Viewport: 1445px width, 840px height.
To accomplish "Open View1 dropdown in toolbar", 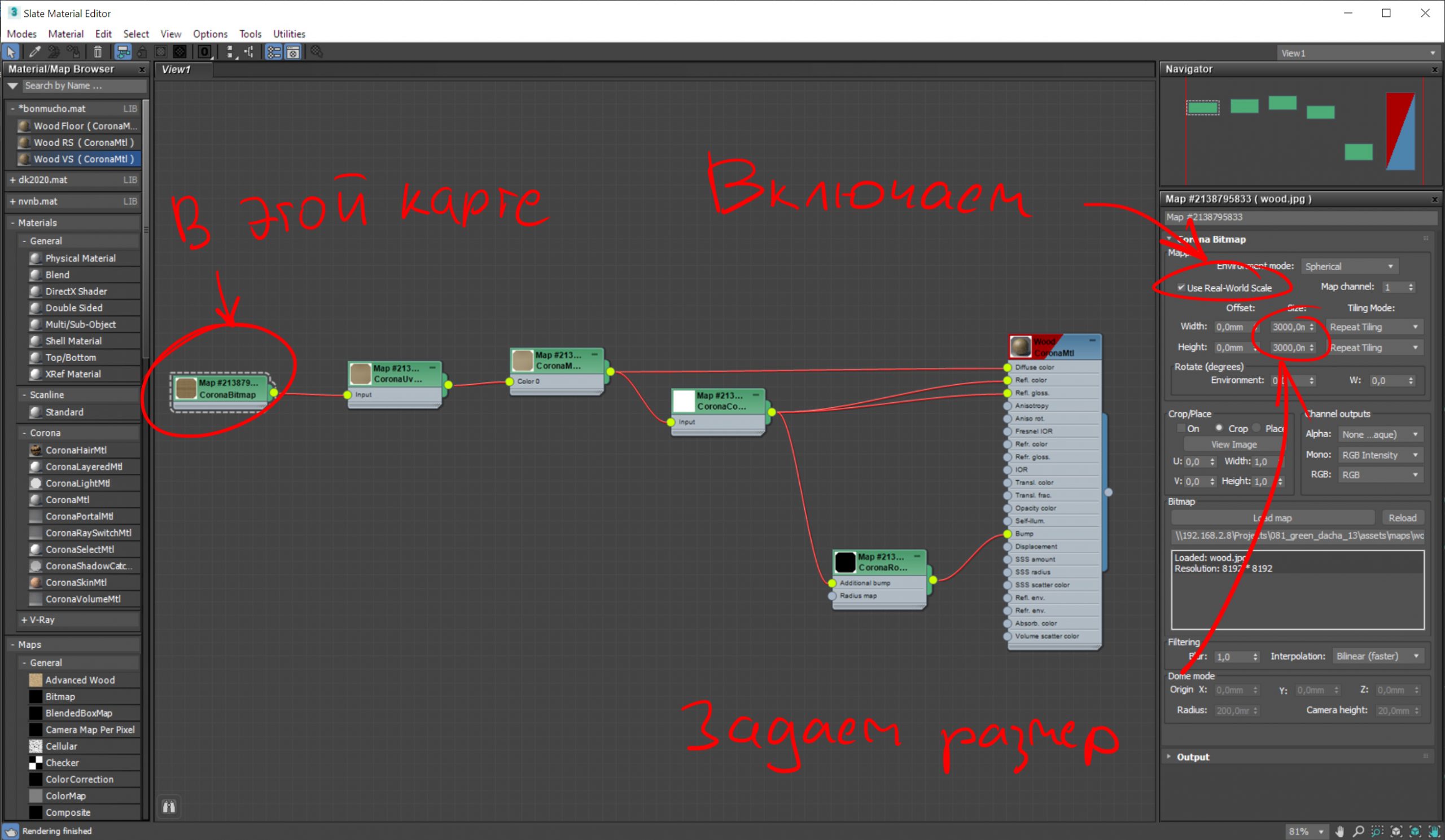I will [1359, 52].
